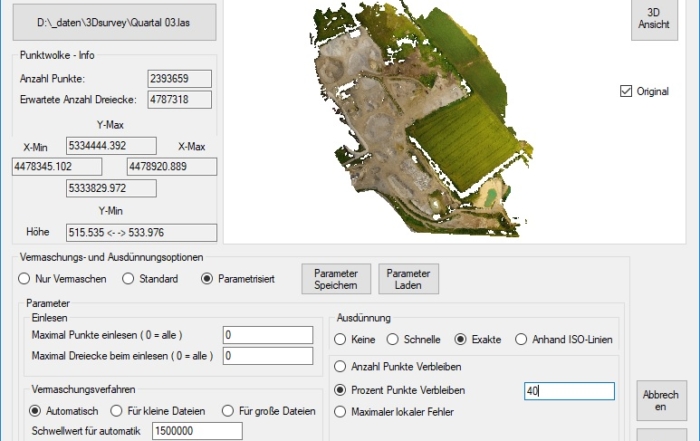Choose the Parametrisiert radio button
Image resolution: width=700 pixels, height=441 pixels.
click(x=208, y=279)
